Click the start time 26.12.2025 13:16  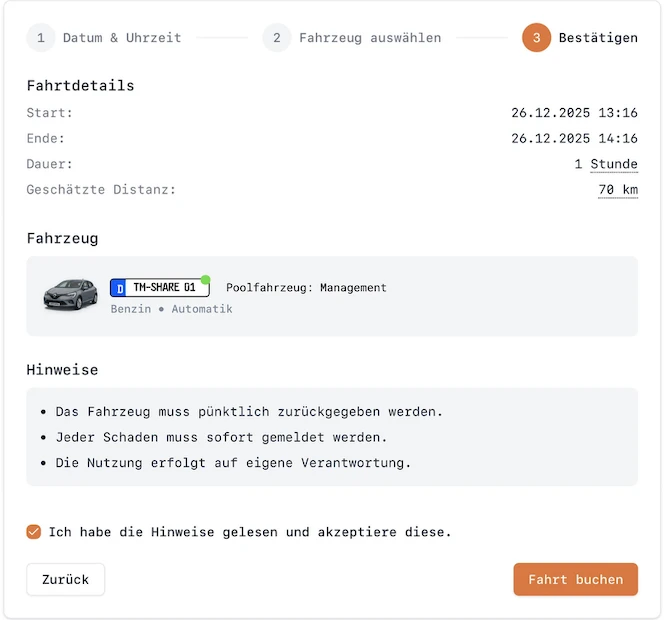coord(574,113)
